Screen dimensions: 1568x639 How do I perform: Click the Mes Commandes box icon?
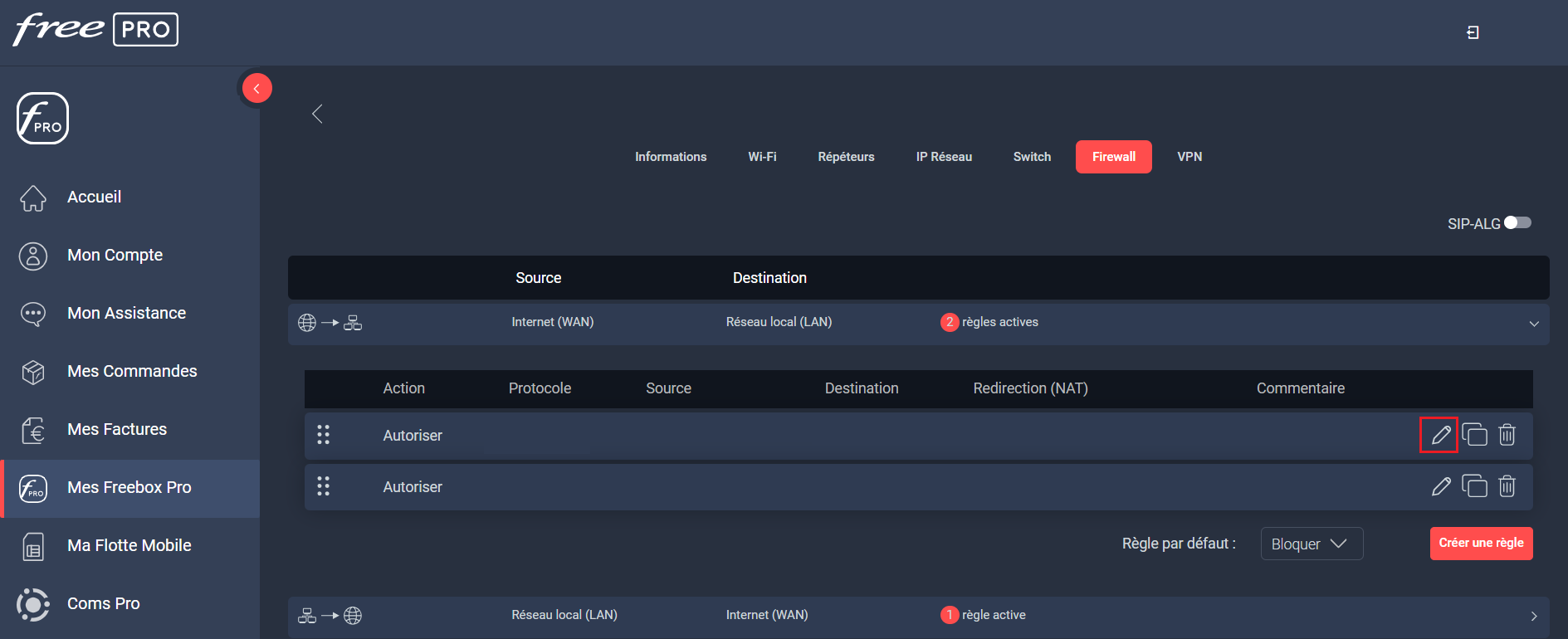[33, 372]
